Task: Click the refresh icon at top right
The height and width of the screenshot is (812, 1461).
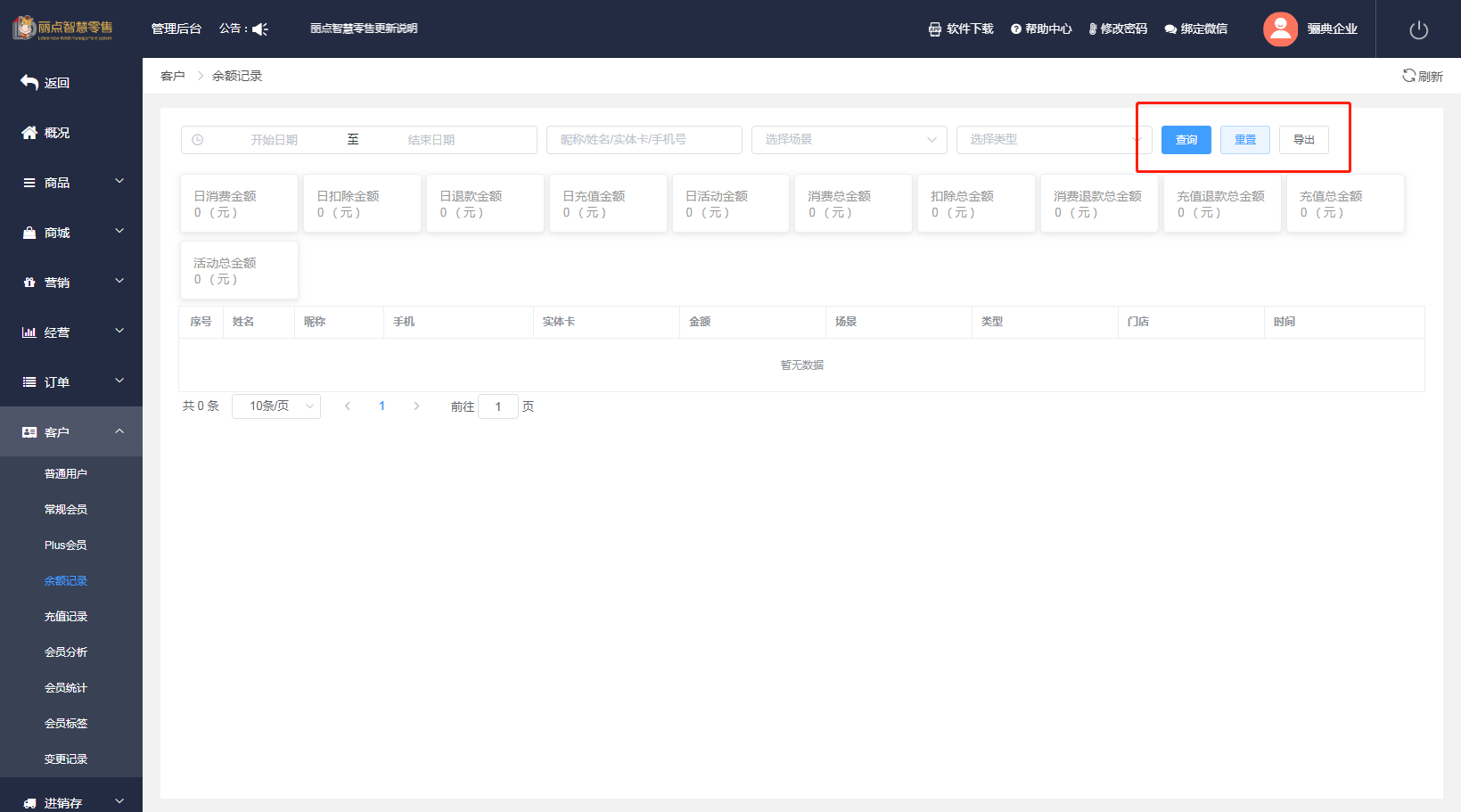Action: (x=1408, y=76)
